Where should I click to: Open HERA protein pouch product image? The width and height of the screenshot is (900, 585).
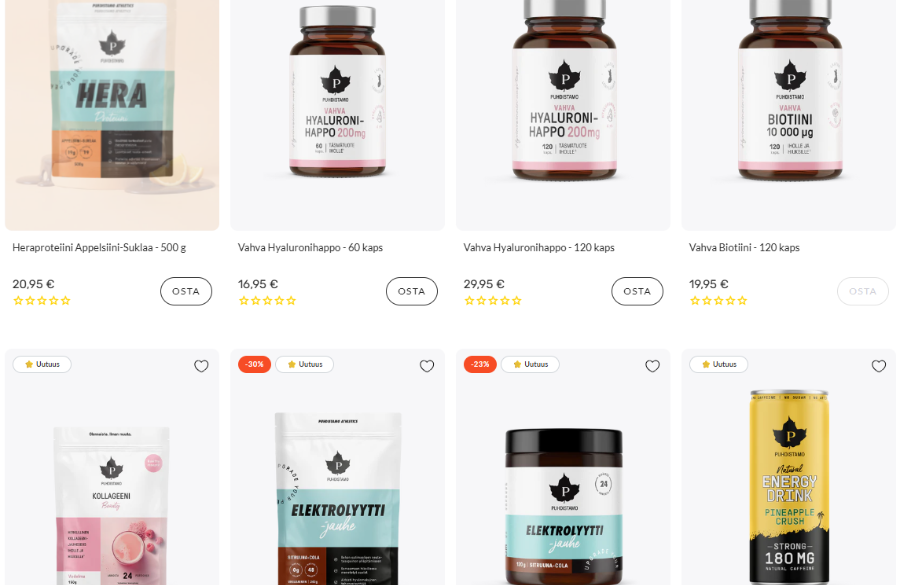pos(112,114)
